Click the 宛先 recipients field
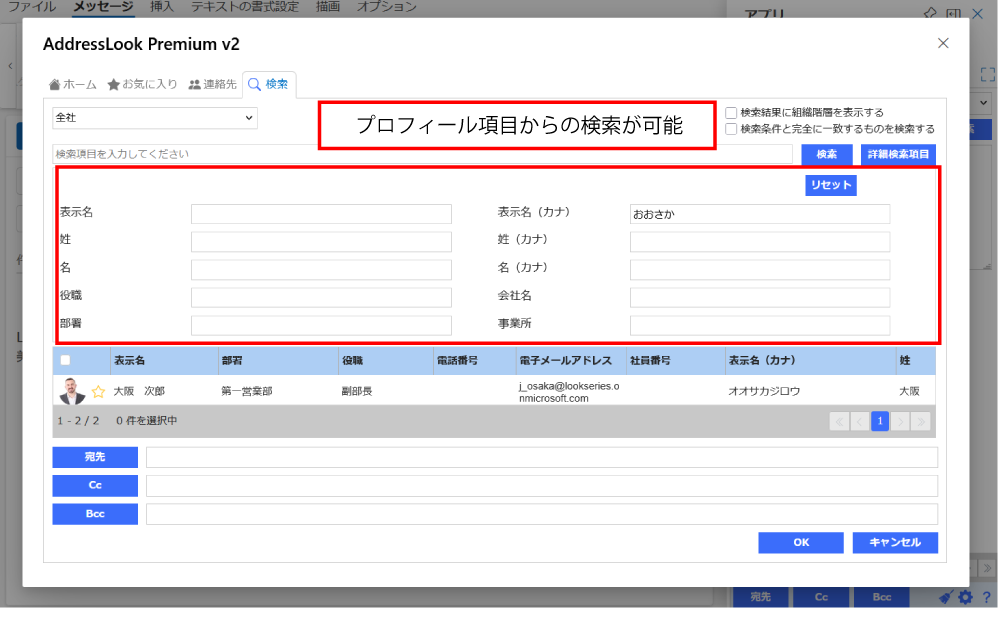1000x617 pixels. tap(541, 457)
